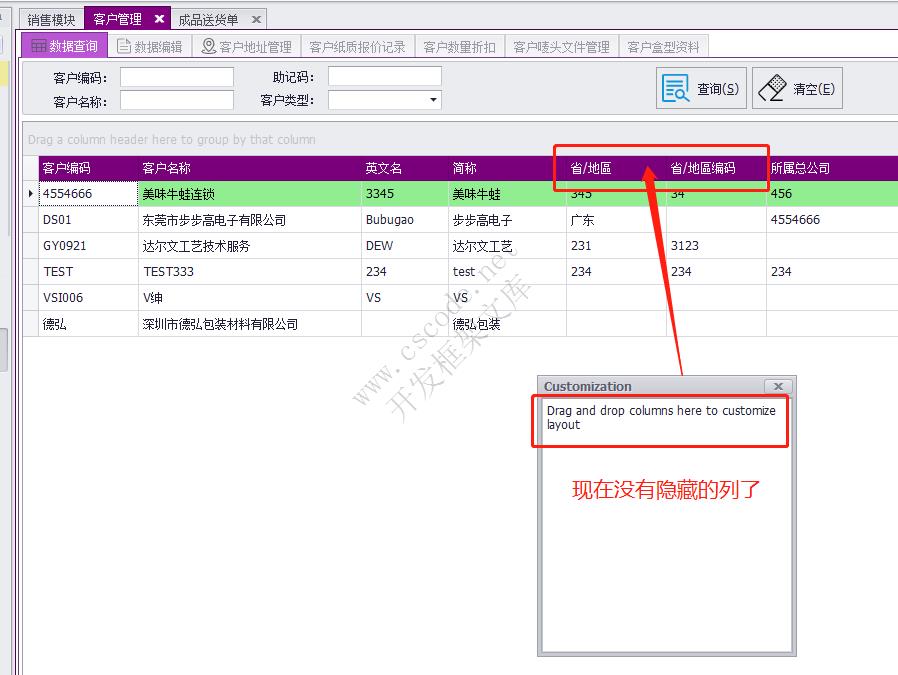The image size is (898, 675).
Task: Click inside the 客户编码 input field
Action: tap(176, 74)
